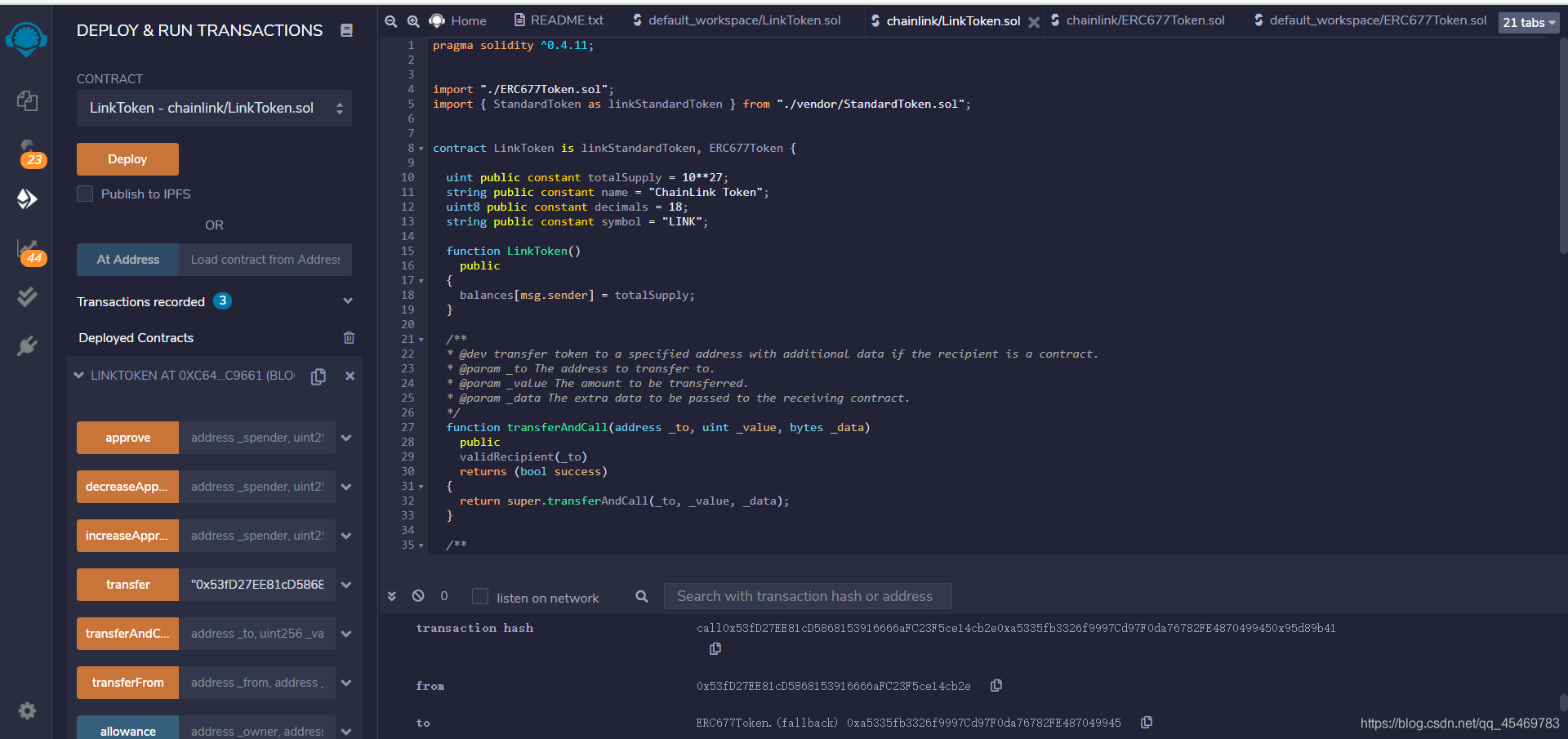Collapse the LINKTOKEN AT 0XC64 instance
Image resolution: width=1568 pixels, height=739 pixels.
point(78,376)
